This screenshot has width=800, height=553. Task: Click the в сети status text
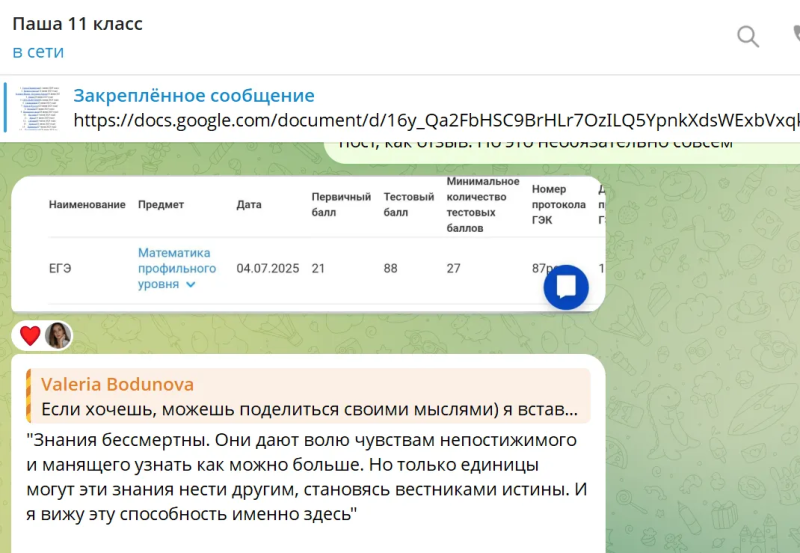point(38,52)
